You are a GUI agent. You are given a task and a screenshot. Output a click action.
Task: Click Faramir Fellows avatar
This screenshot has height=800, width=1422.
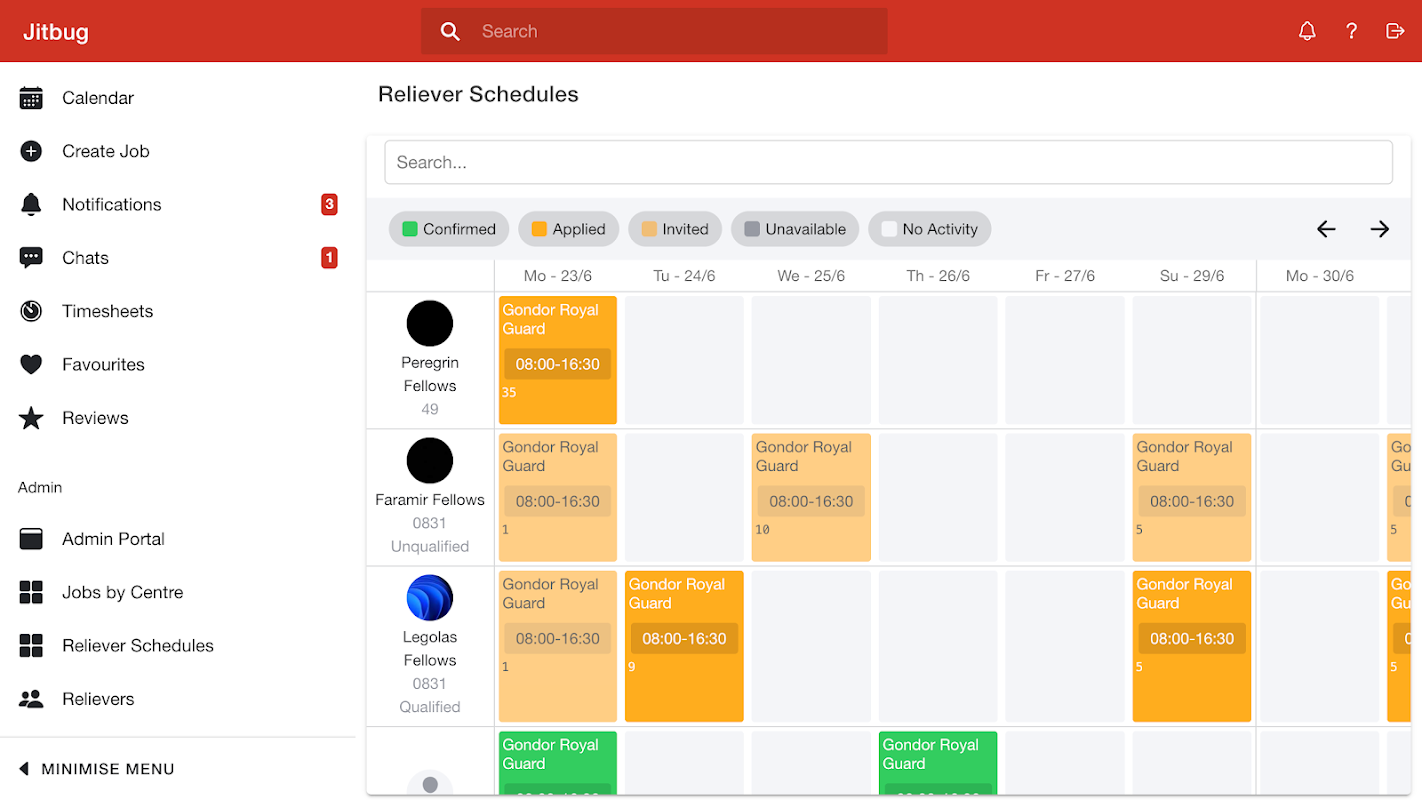pos(430,461)
